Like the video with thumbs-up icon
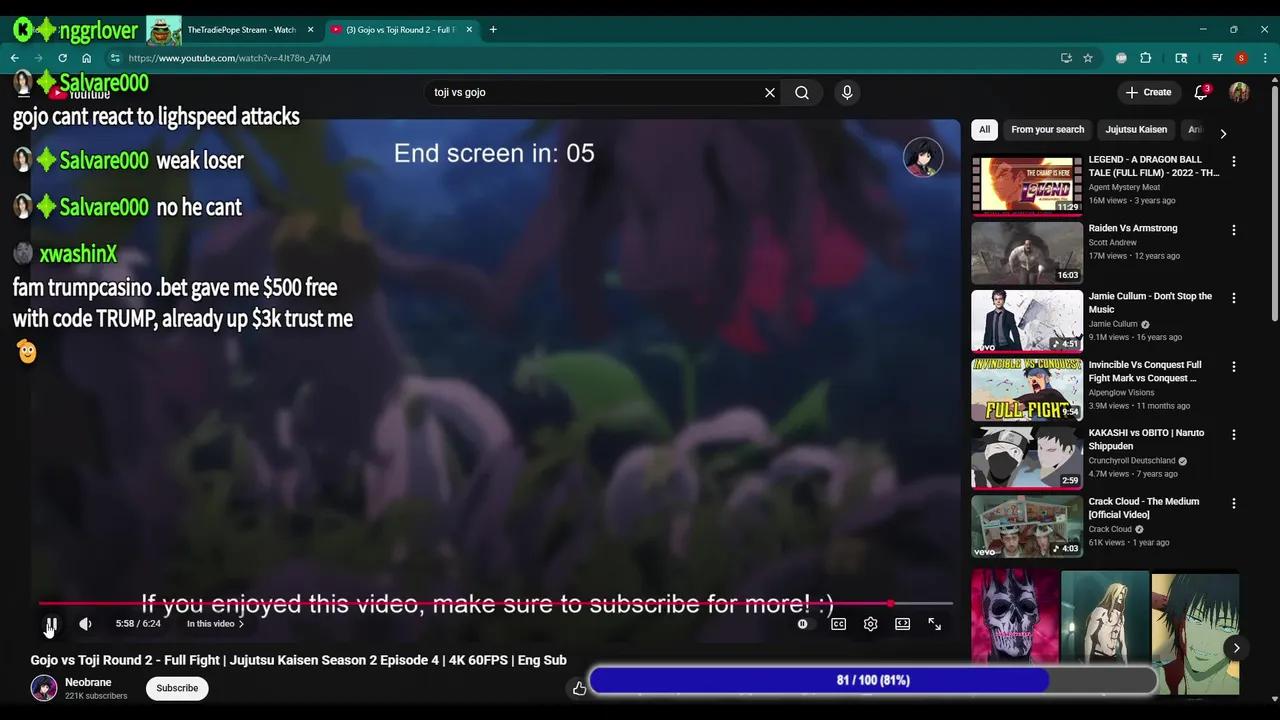Viewport: 1280px width, 720px height. pos(579,688)
